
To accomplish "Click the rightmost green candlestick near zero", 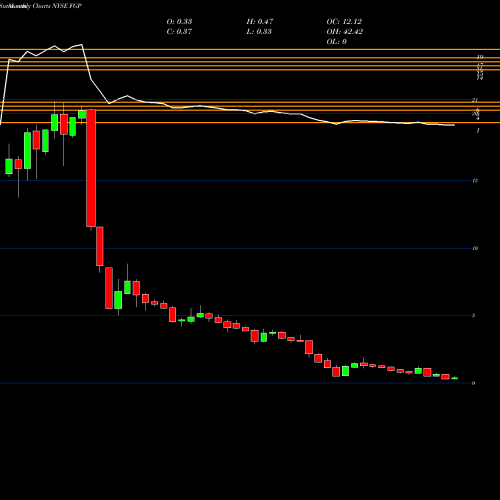I will click(455, 378).
